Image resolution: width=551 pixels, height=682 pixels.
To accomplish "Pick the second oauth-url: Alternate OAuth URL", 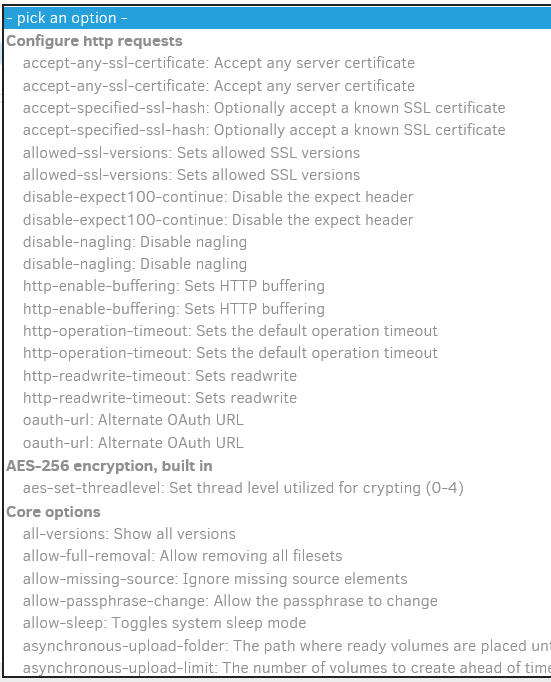I will [x=277, y=443].
